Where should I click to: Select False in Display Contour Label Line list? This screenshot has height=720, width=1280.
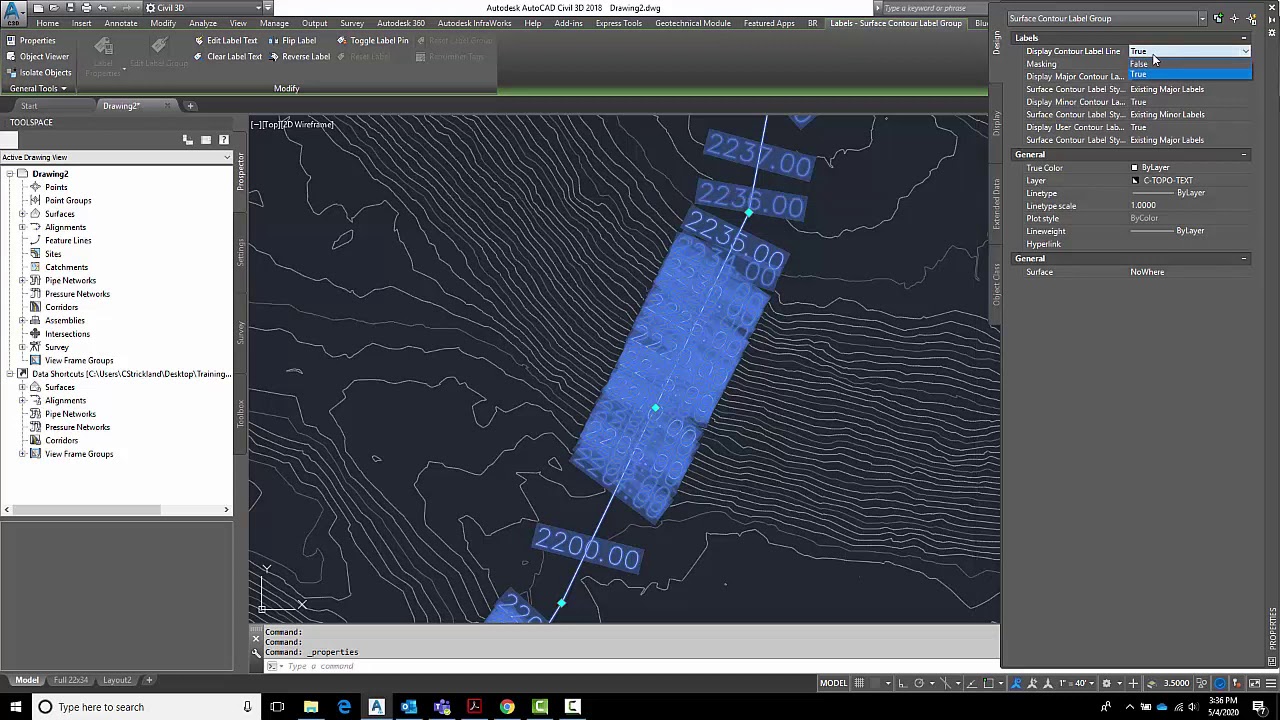click(x=1190, y=64)
